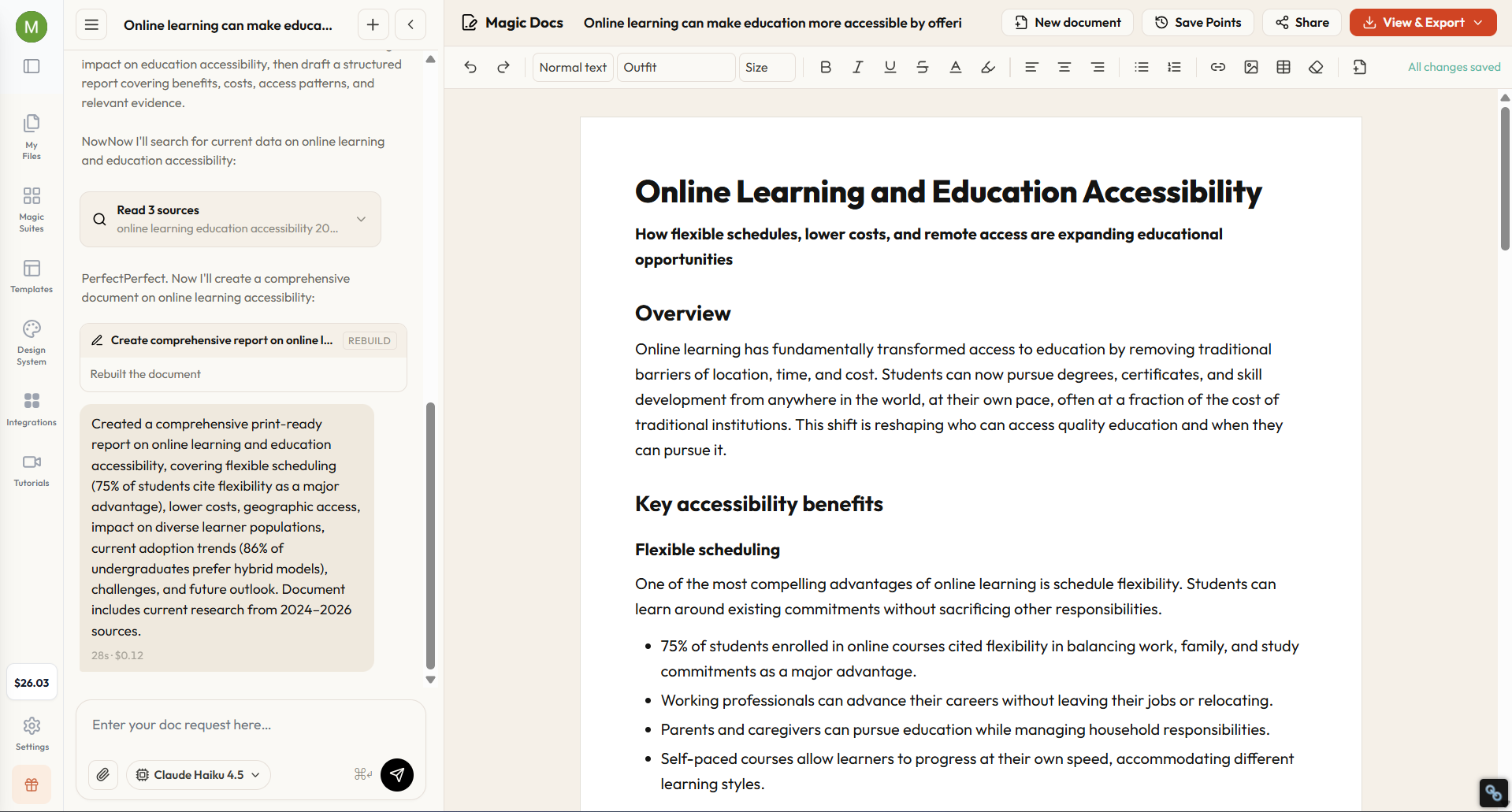Open the View & Export dropdown
The height and width of the screenshot is (812, 1512).
click(1423, 23)
